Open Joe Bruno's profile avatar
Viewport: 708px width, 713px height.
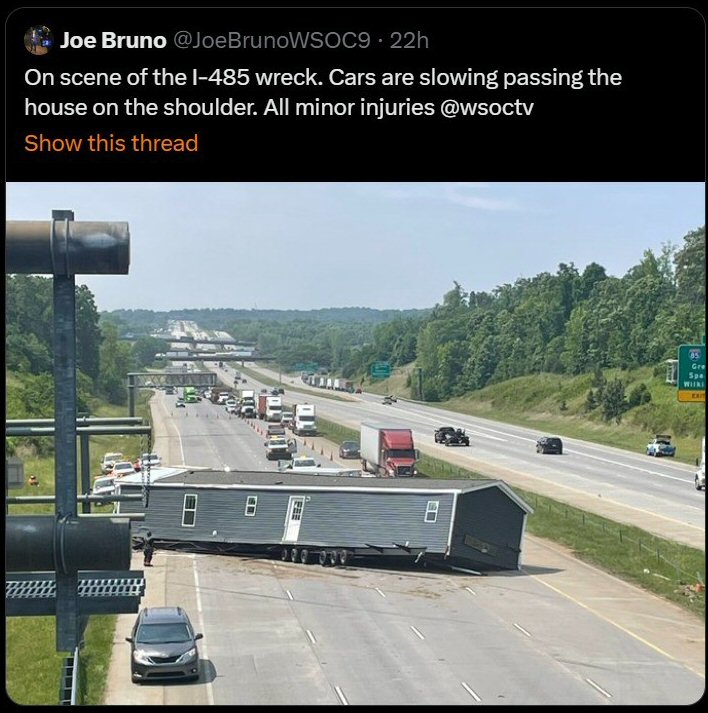pyautogui.click(x=37, y=40)
